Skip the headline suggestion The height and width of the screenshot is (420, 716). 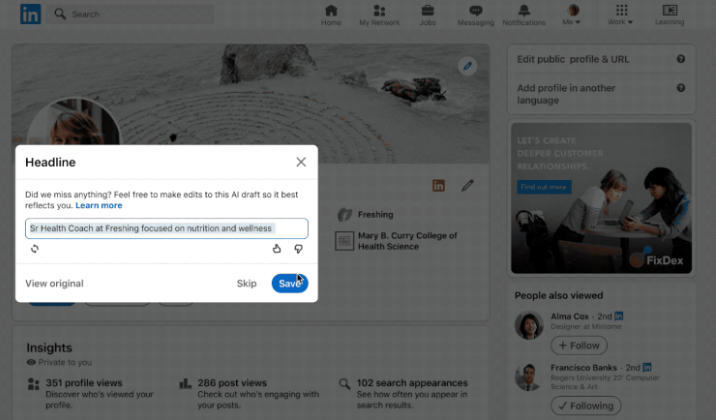tap(247, 284)
